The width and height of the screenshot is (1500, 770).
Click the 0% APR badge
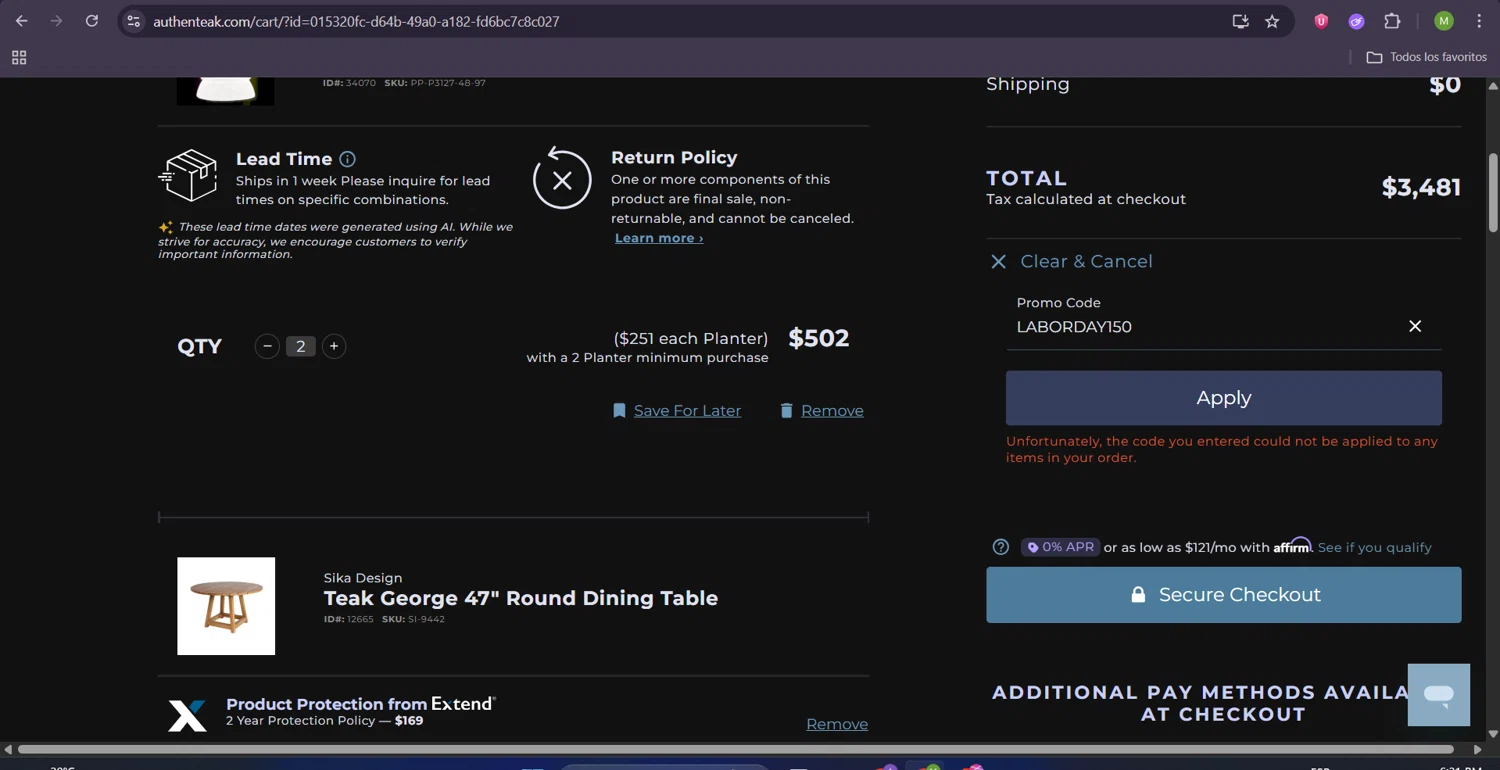[x=1060, y=547]
